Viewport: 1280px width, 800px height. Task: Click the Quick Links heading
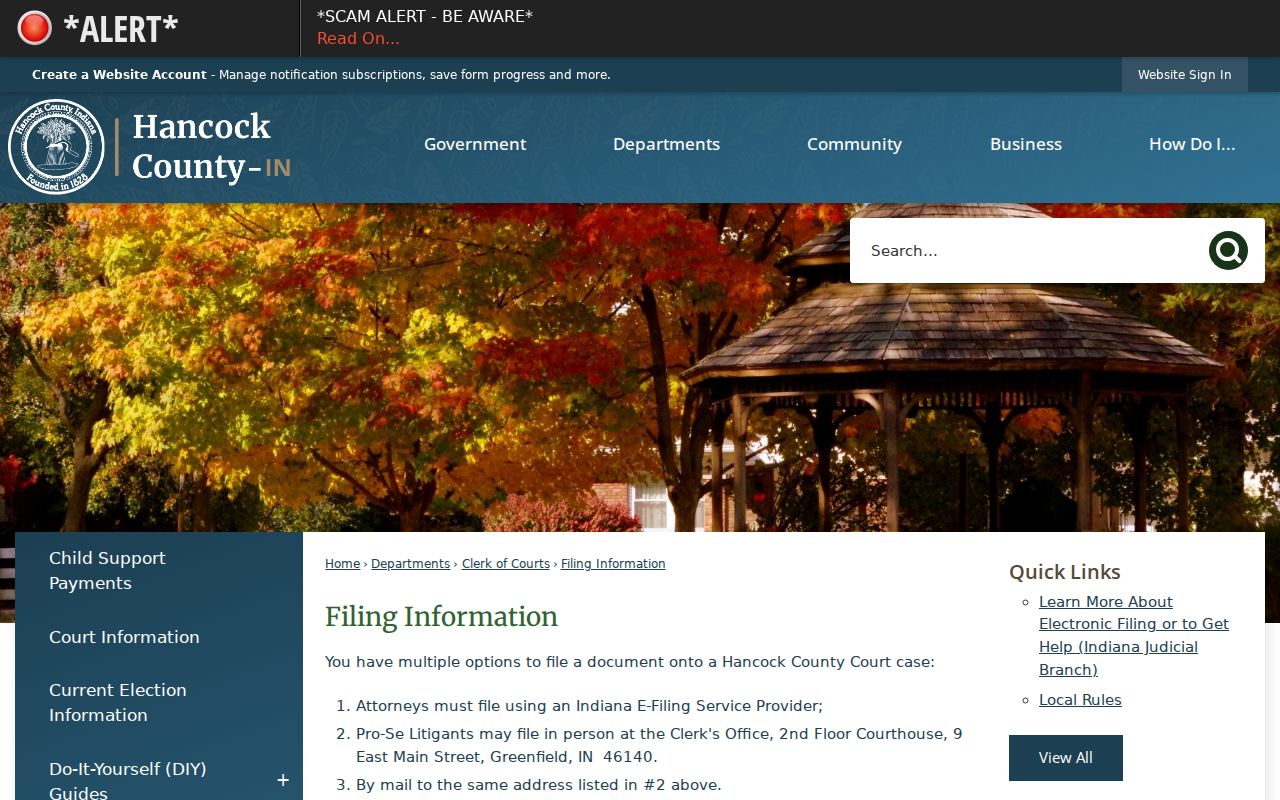tap(1065, 572)
